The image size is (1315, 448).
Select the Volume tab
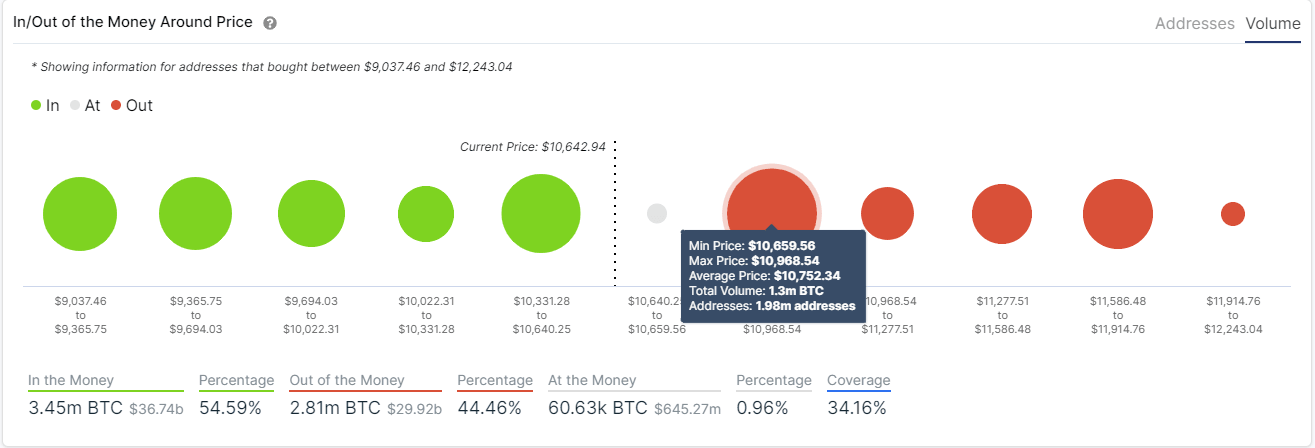[x=1272, y=23]
